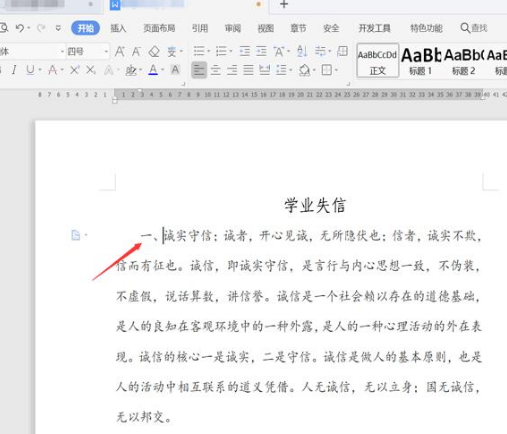Clear formatting with the eraser icon

click(154, 52)
